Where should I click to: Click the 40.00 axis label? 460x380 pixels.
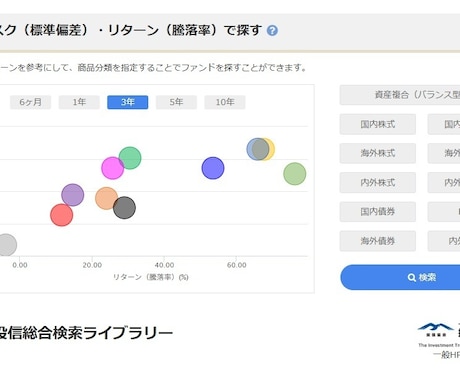tap(164, 265)
